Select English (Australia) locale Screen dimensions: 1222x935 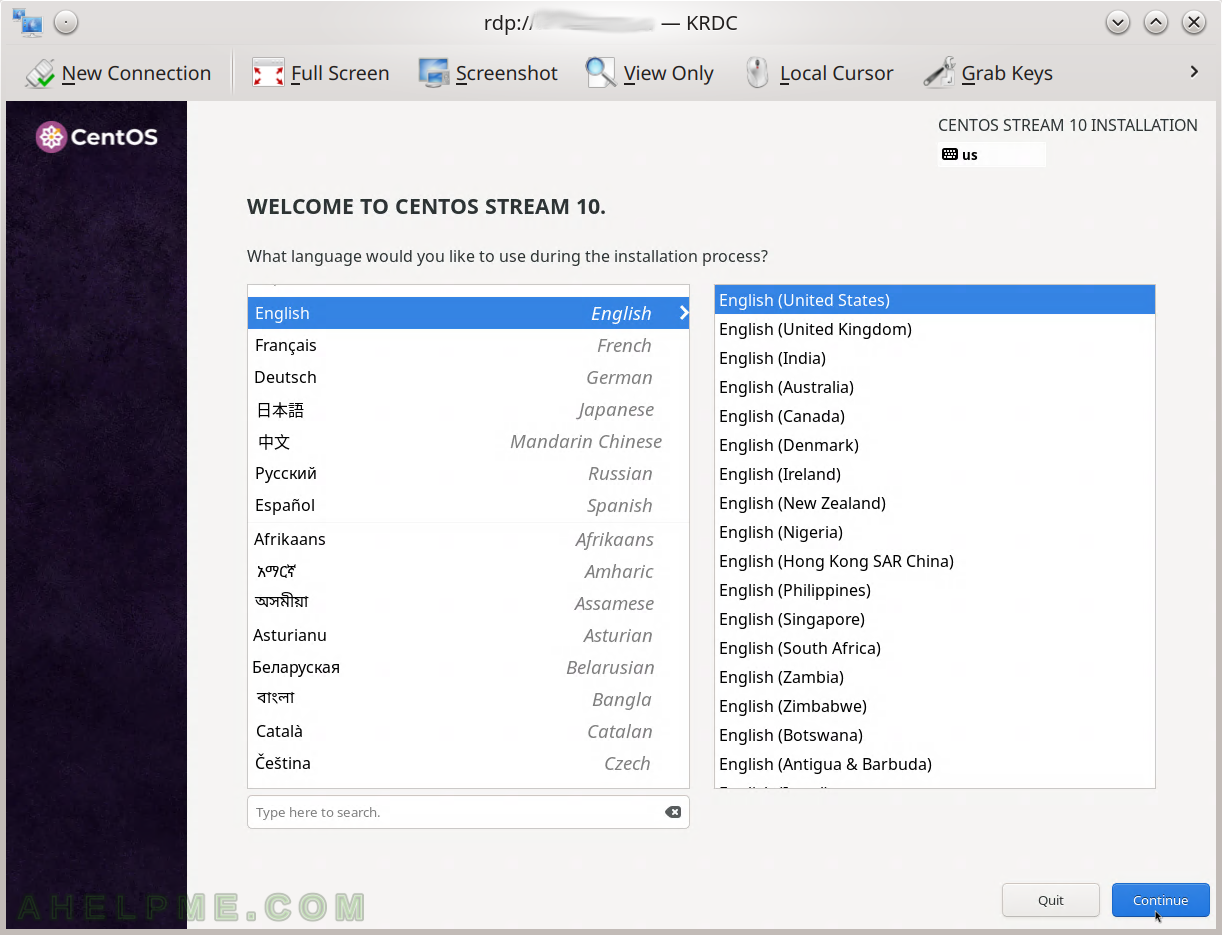click(935, 387)
